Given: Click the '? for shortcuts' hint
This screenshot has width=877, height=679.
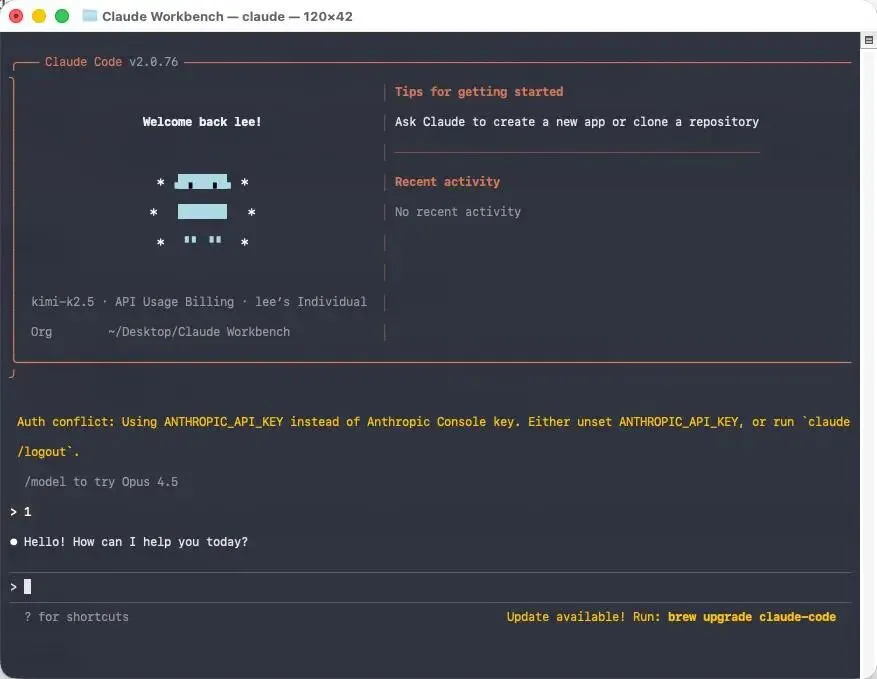Looking at the screenshot, I should pos(77,617).
